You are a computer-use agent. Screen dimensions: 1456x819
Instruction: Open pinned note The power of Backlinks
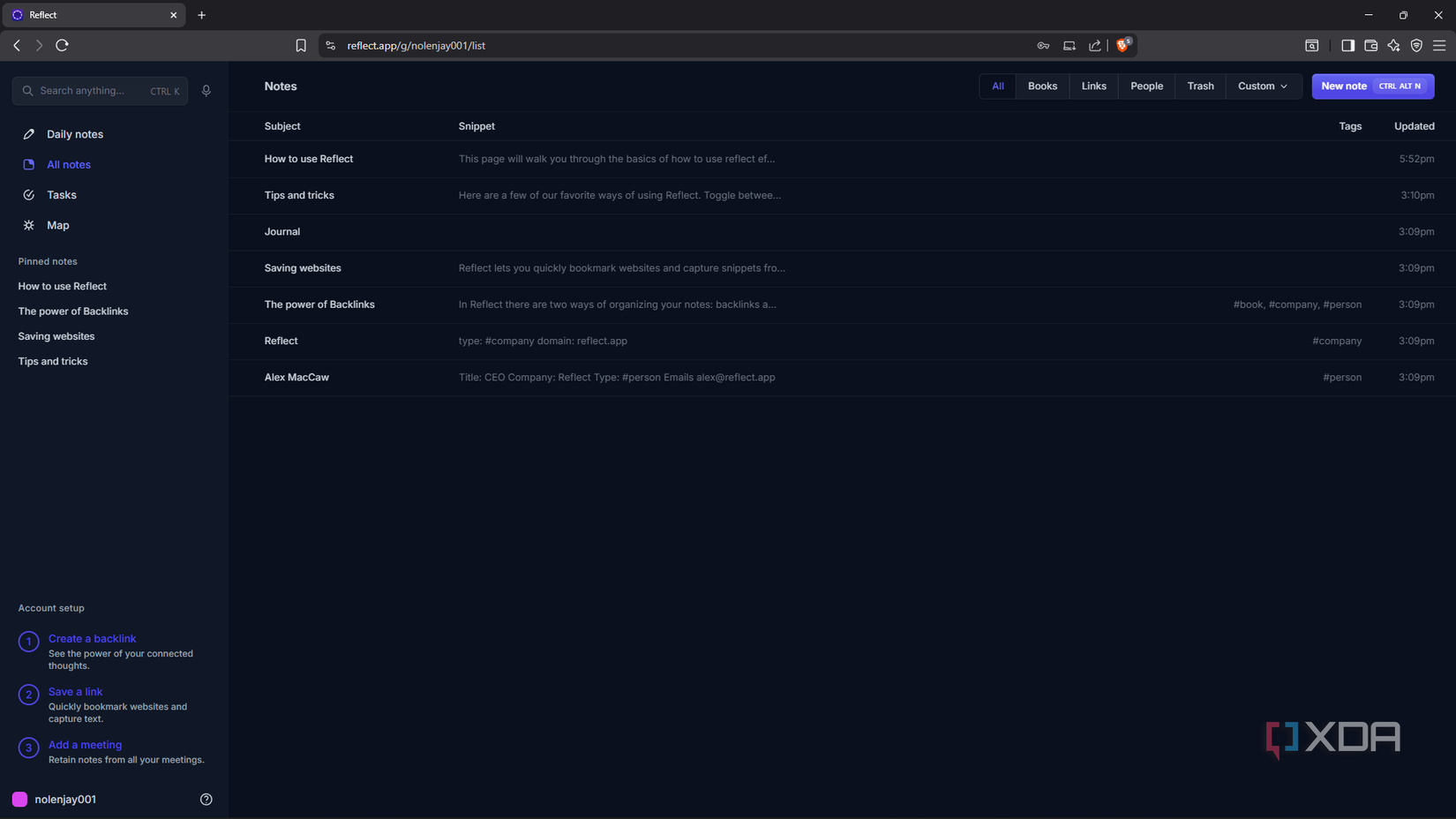73,312
